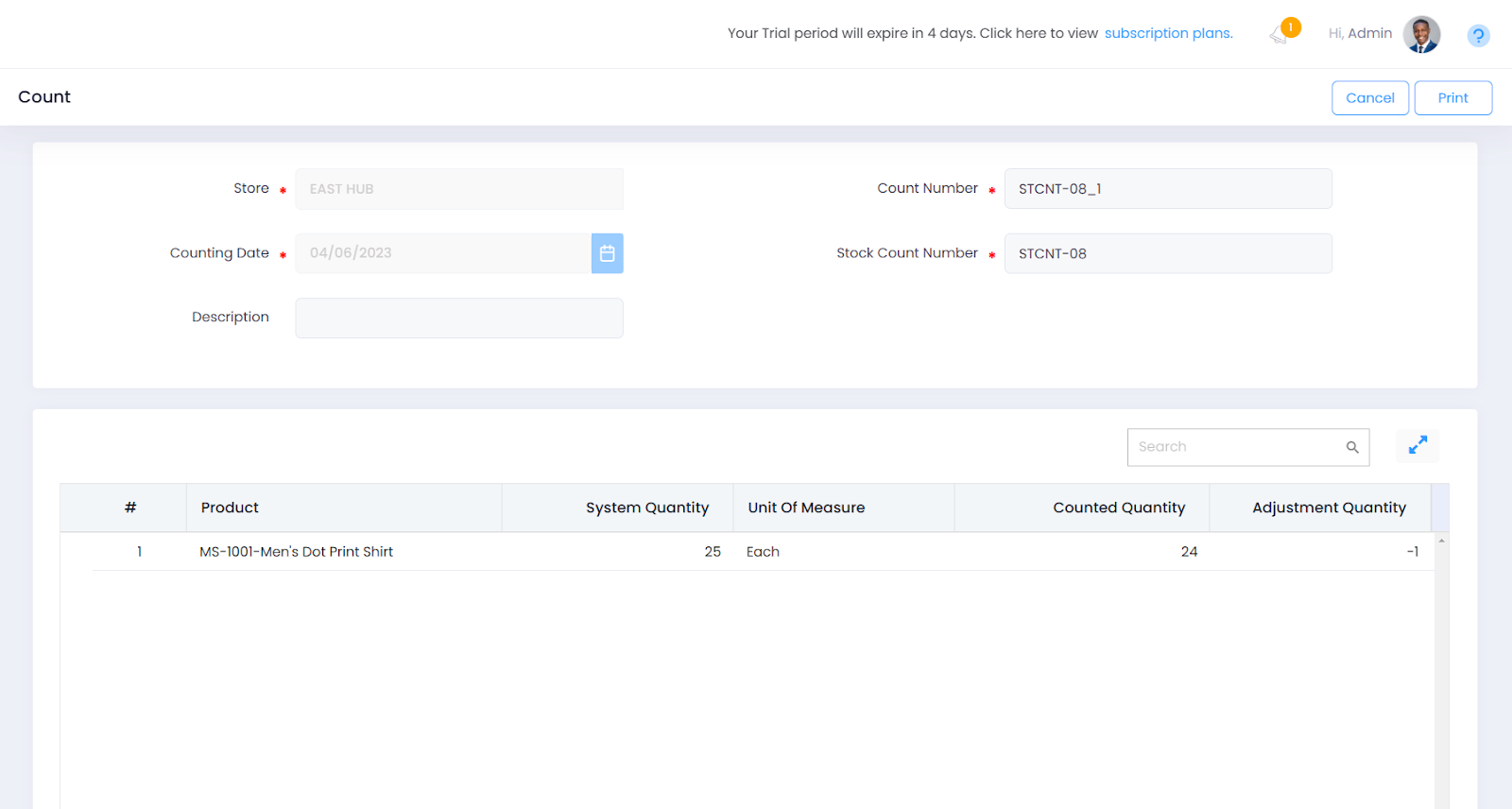The height and width of the screenshot is (809, 1512).
Task: Click the Cancel button
Action: (x=1369, y=98)
